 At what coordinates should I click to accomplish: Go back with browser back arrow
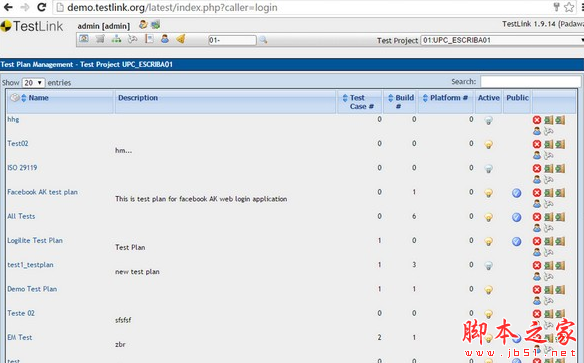pyautogui.click(x=8, y=7)
